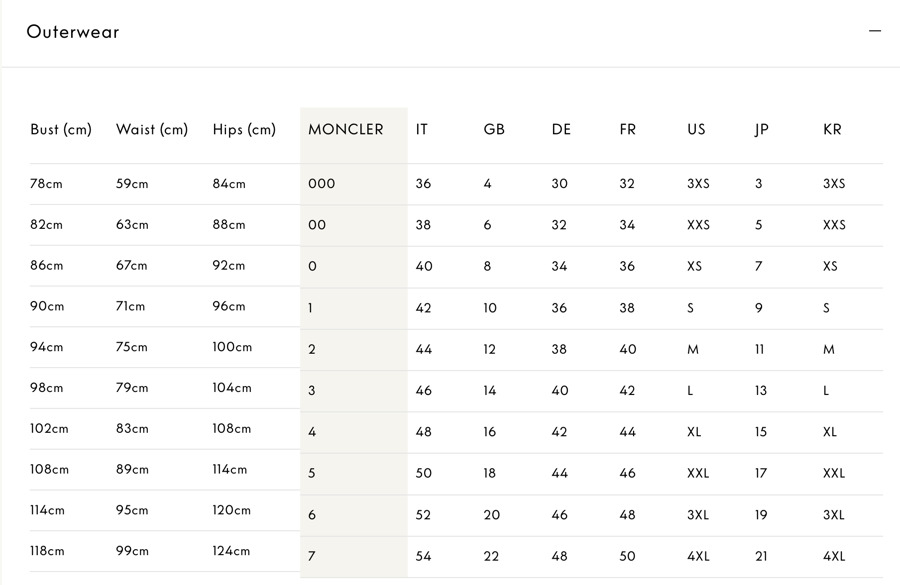Click the IT 44 size cell
The width and height of the screenshot is (900, 585).
[x=424, y=349]
